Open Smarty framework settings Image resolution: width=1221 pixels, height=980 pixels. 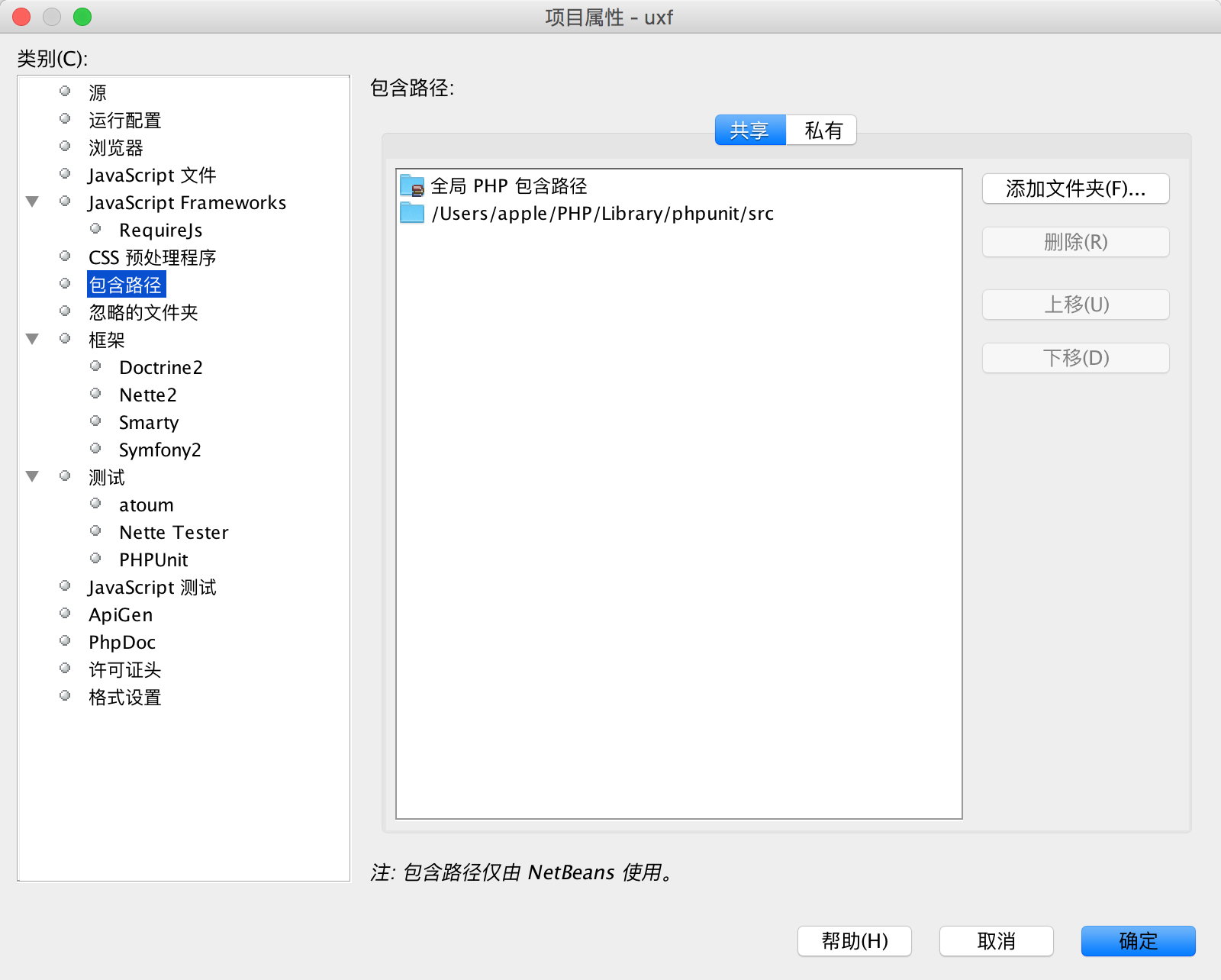pyautogui.click(x=149, y=422)
